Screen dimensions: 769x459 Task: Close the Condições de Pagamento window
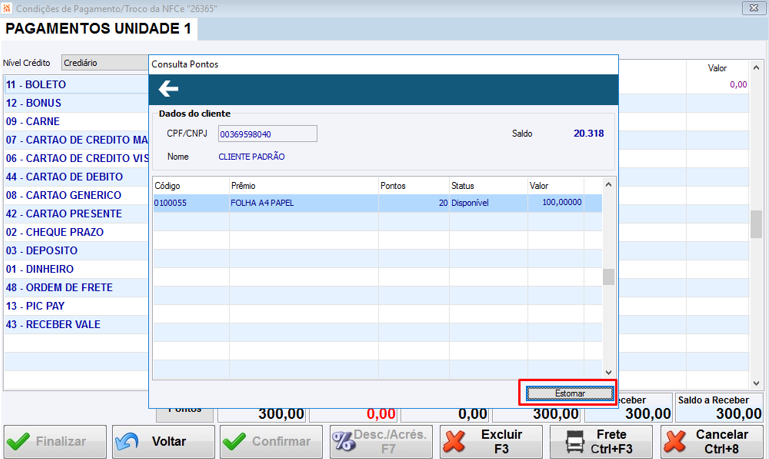[754, 8]
